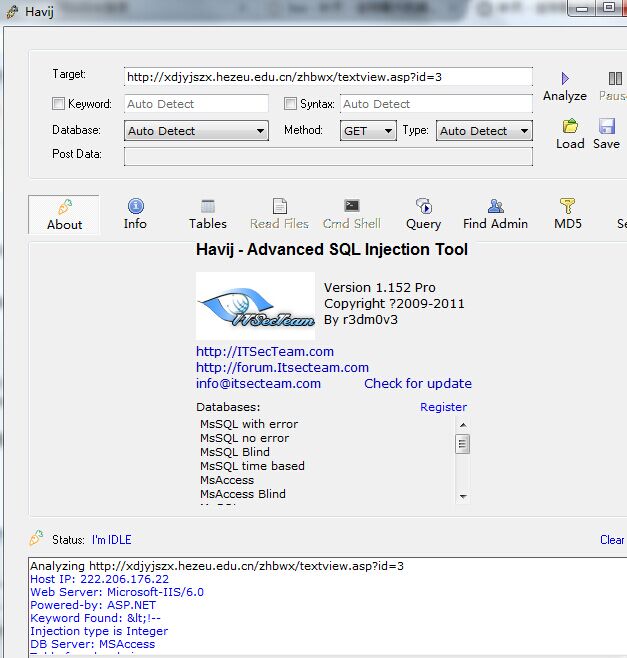
Task: Select 'MsSQL with error' in the list
Action: pyautogui.click(x=249, y=424)
